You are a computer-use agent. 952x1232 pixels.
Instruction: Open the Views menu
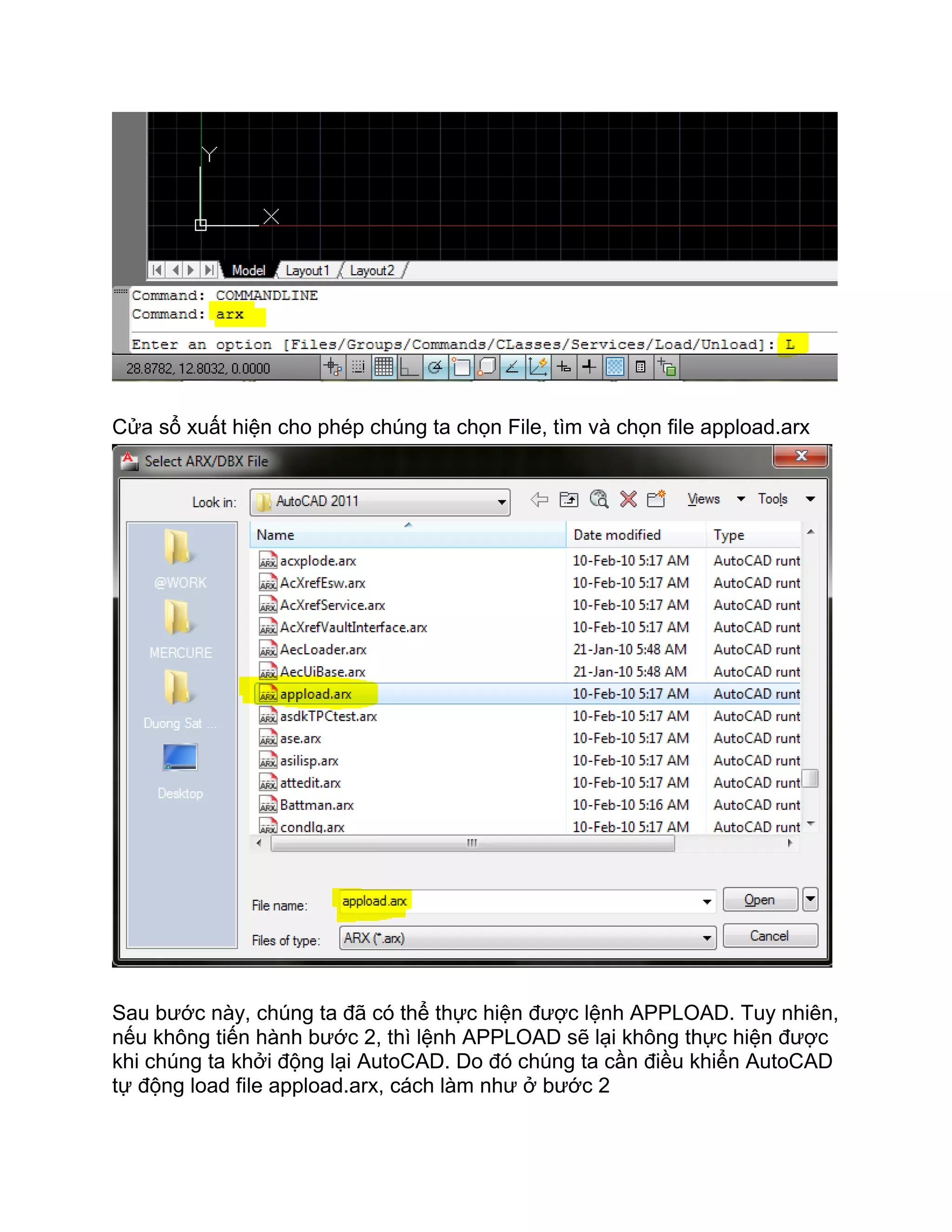[703, 499]
